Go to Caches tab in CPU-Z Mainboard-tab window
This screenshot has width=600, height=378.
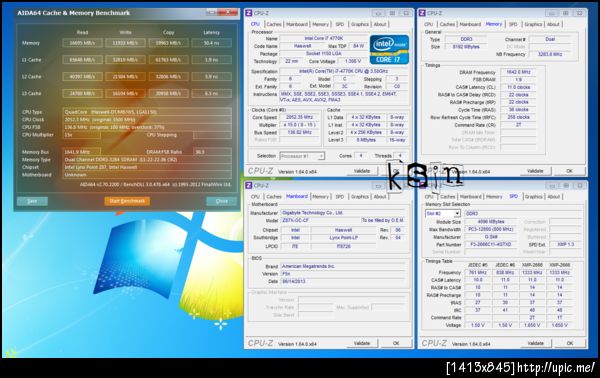(274, 197)
